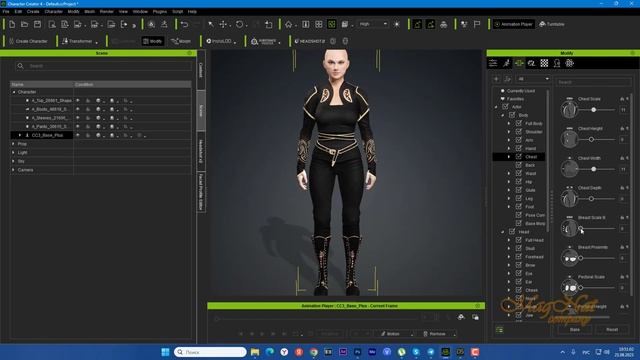Open the last gear-grid tab in Modify
The height and width of the screenshot is (360, 640).
pos(569,63)
